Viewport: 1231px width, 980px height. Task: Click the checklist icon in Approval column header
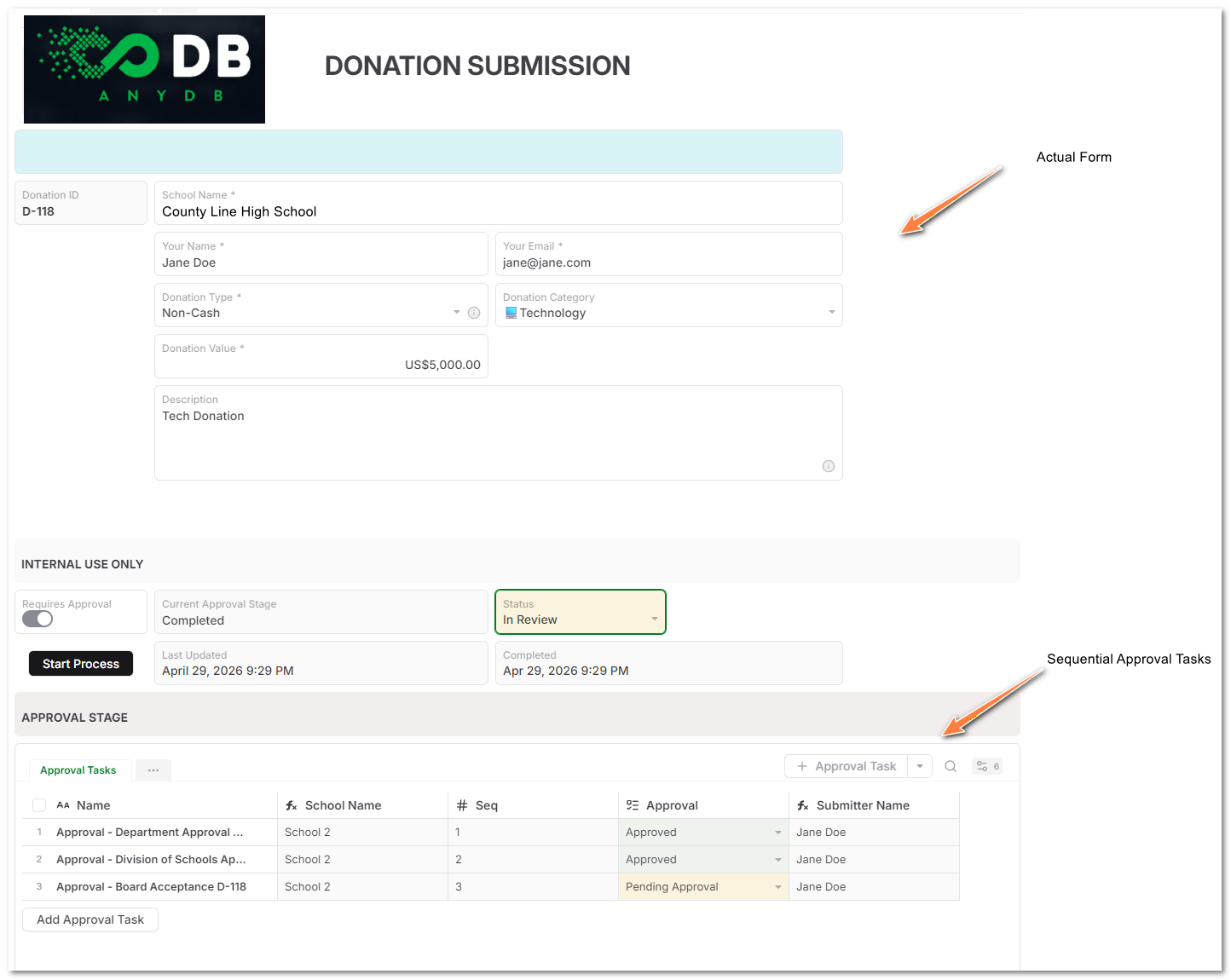(x=633, y=805)
